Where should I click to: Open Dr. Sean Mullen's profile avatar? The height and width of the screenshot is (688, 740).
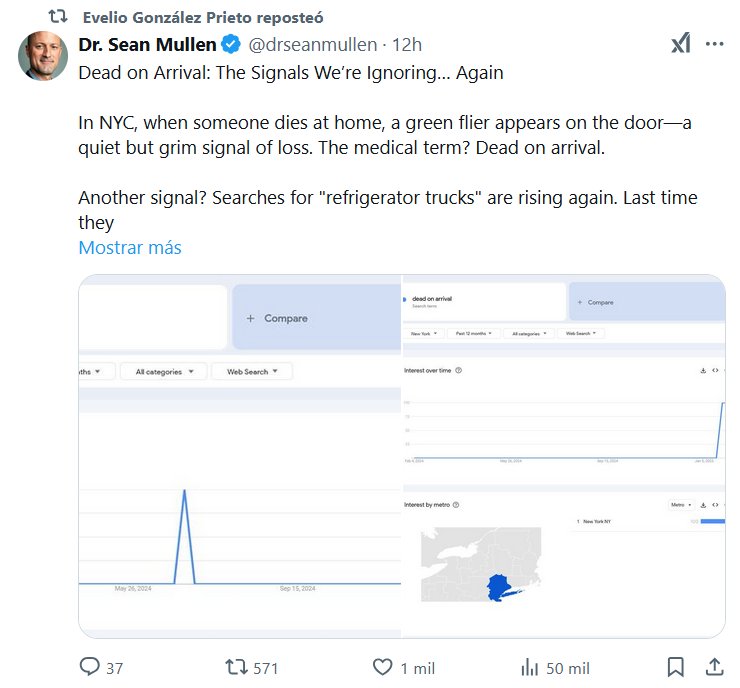click(43, 56)
